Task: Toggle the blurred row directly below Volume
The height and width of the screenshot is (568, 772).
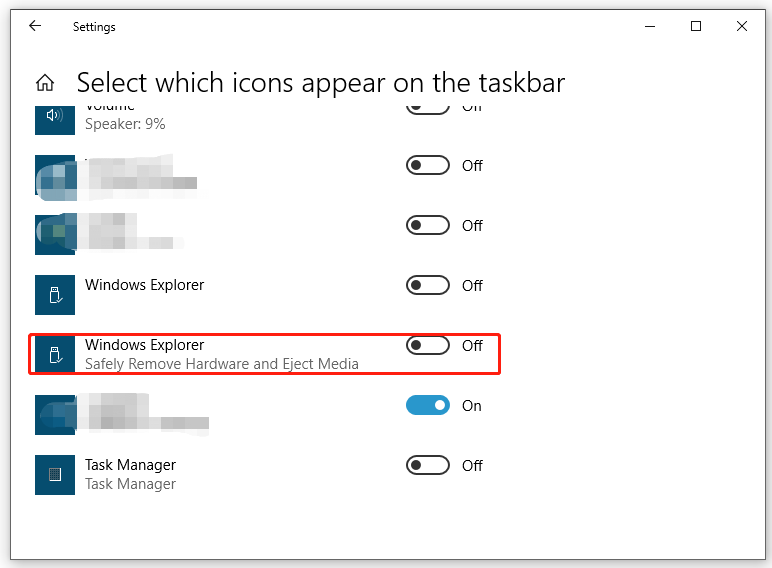Action: point(427,165)
